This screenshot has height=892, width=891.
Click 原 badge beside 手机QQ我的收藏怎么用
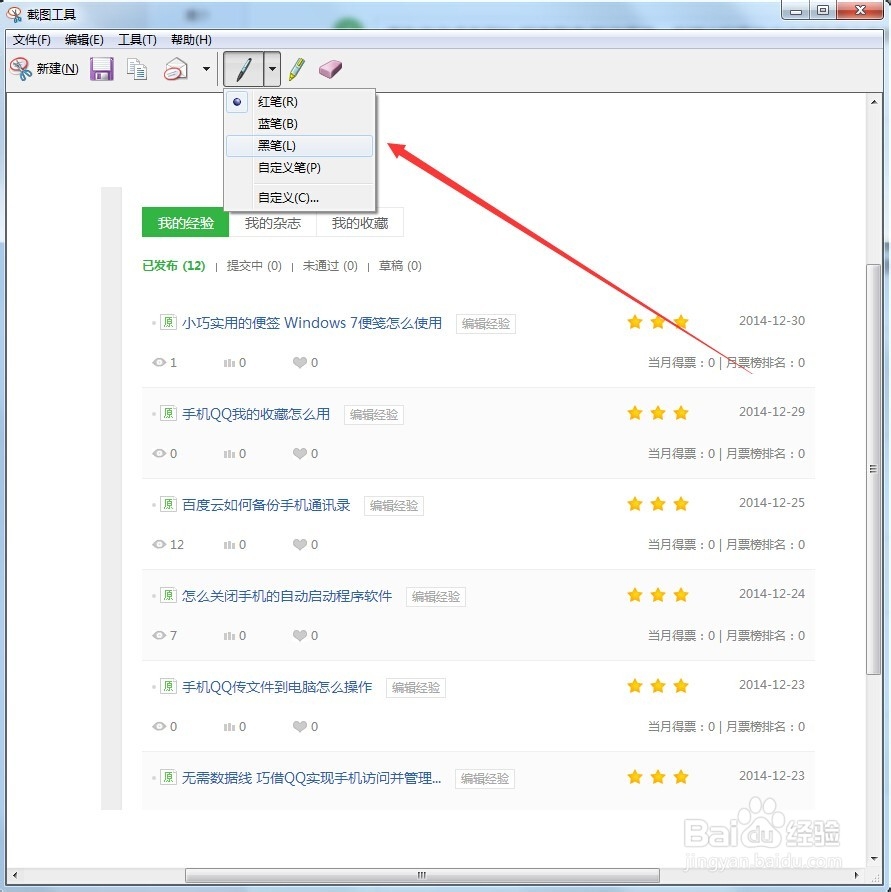168,413
